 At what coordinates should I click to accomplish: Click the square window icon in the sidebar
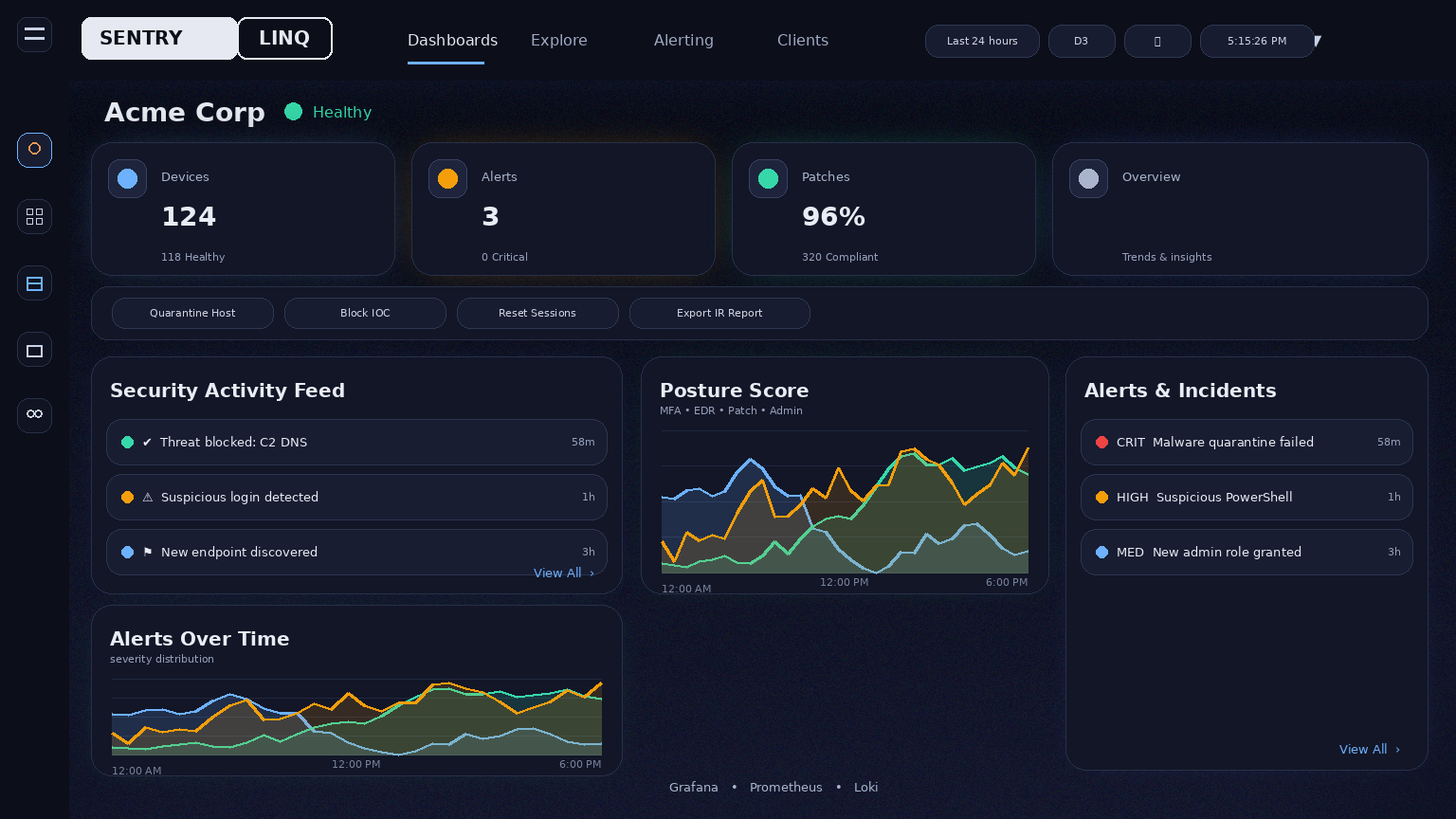click(34, 349)
